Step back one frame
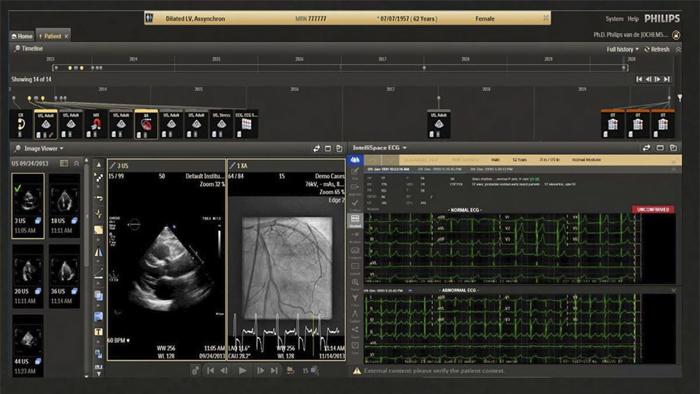Screen dimensions: 700x394 (224, 370)
